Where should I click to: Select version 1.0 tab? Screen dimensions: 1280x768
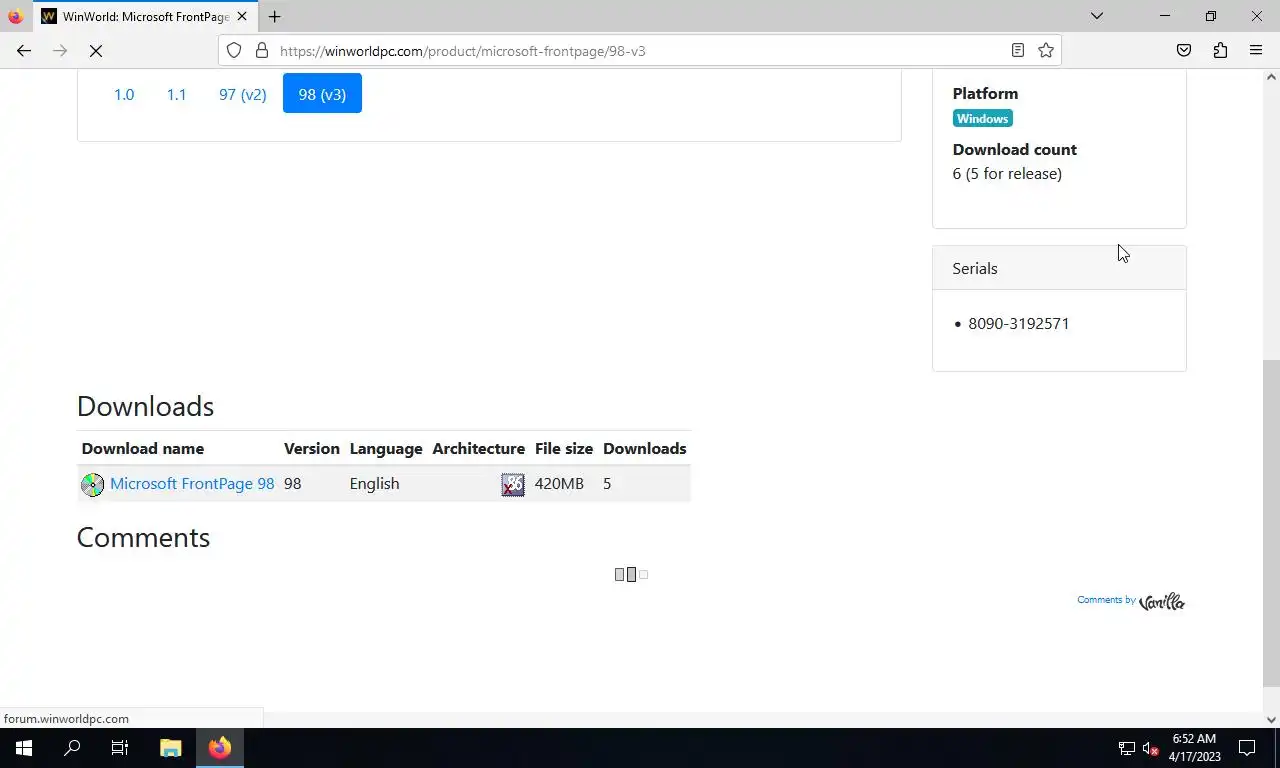click(124, 94)
